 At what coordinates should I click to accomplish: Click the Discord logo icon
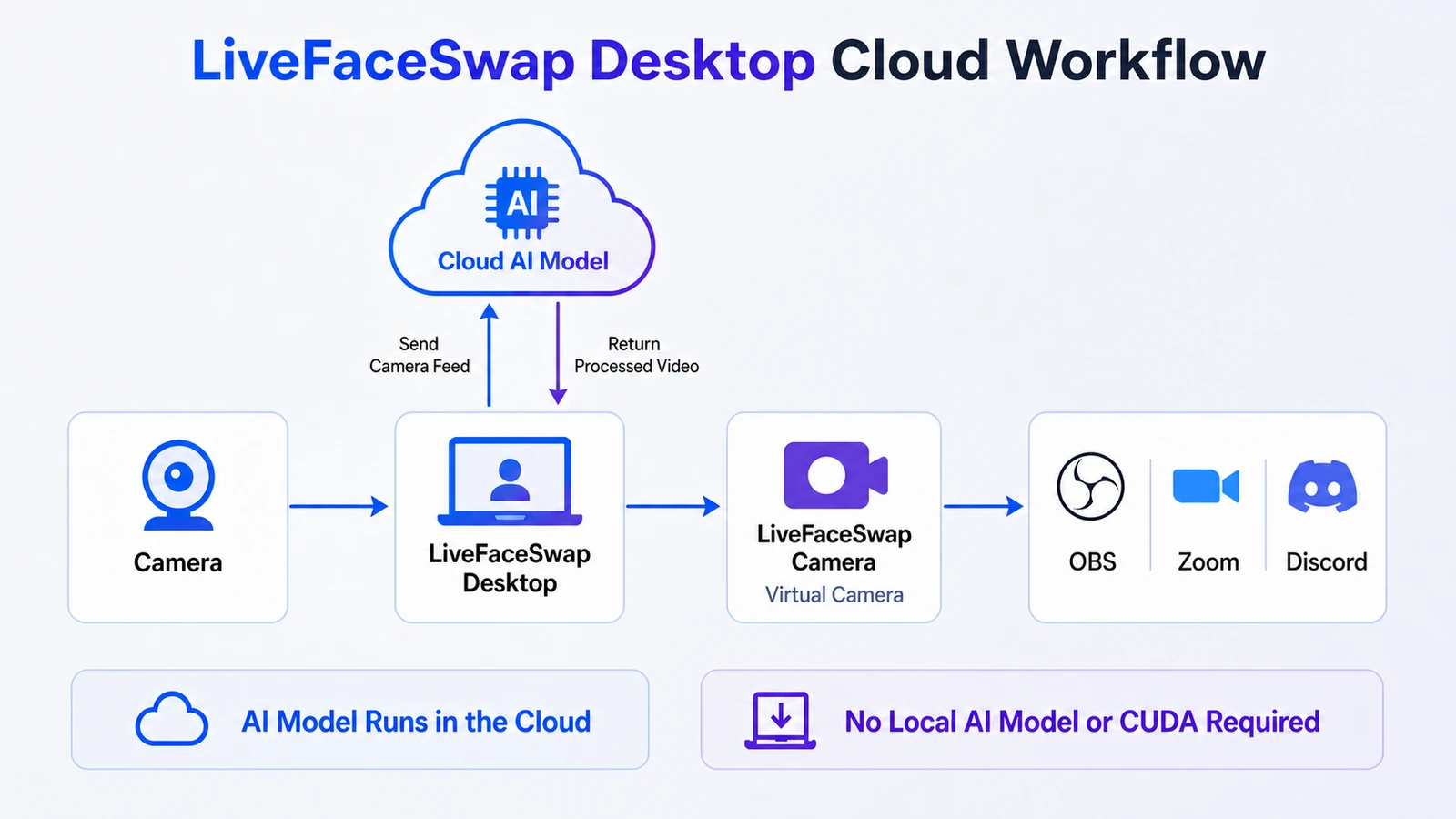(x=1322, y=487)
